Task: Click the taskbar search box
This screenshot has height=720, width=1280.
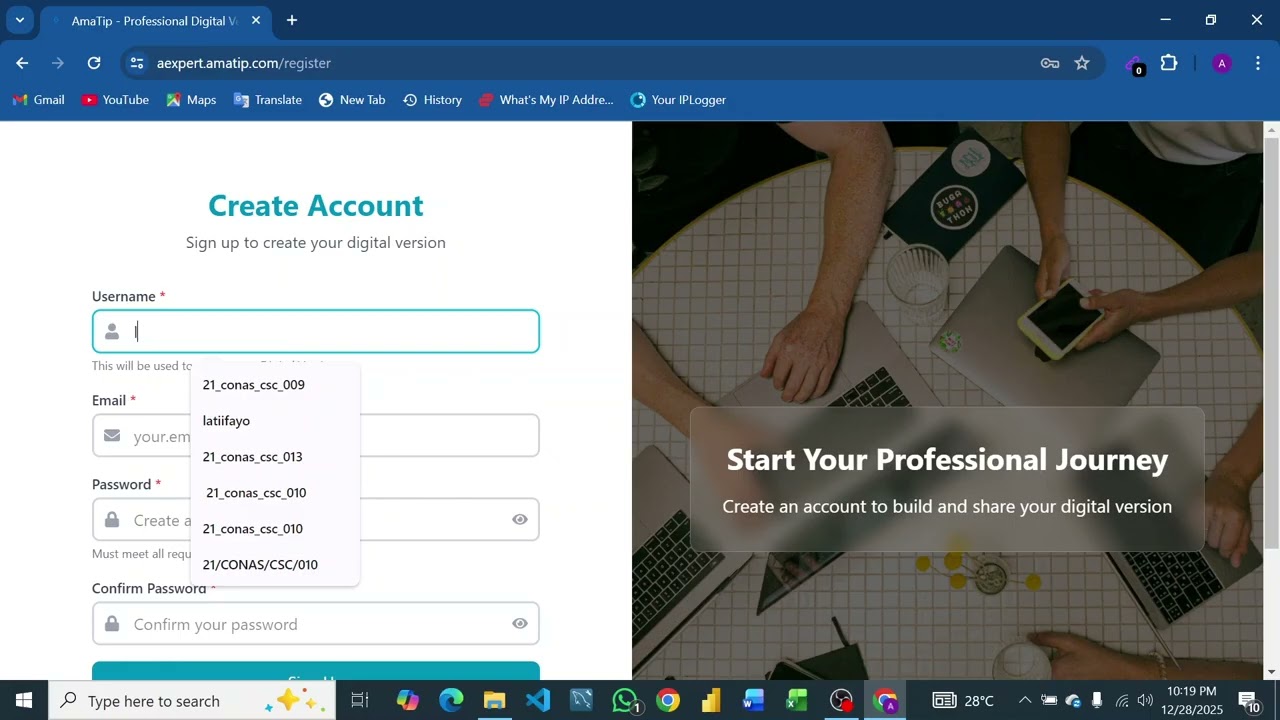Action: tap(193, 700)
